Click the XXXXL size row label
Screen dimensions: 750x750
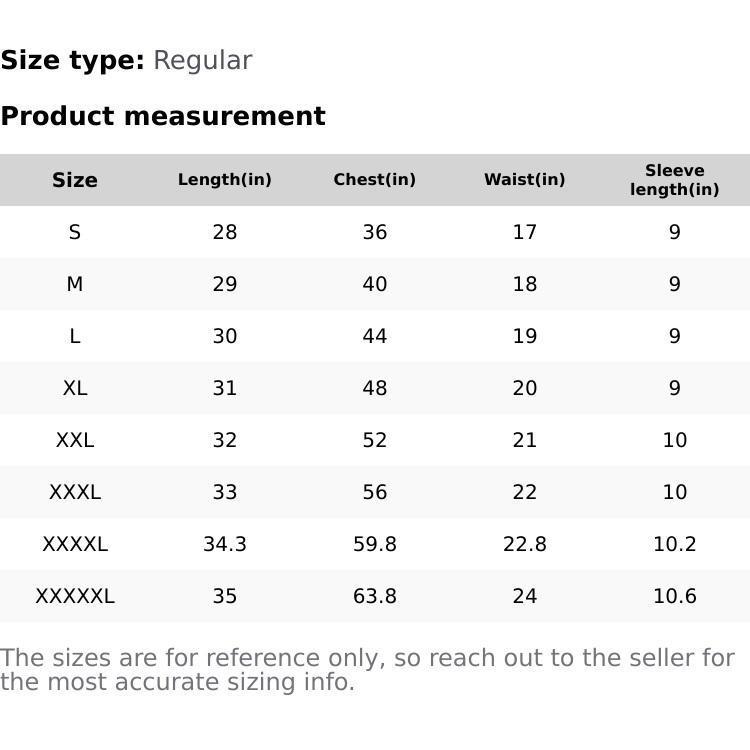pyautogui.click(x=75, y=544)
